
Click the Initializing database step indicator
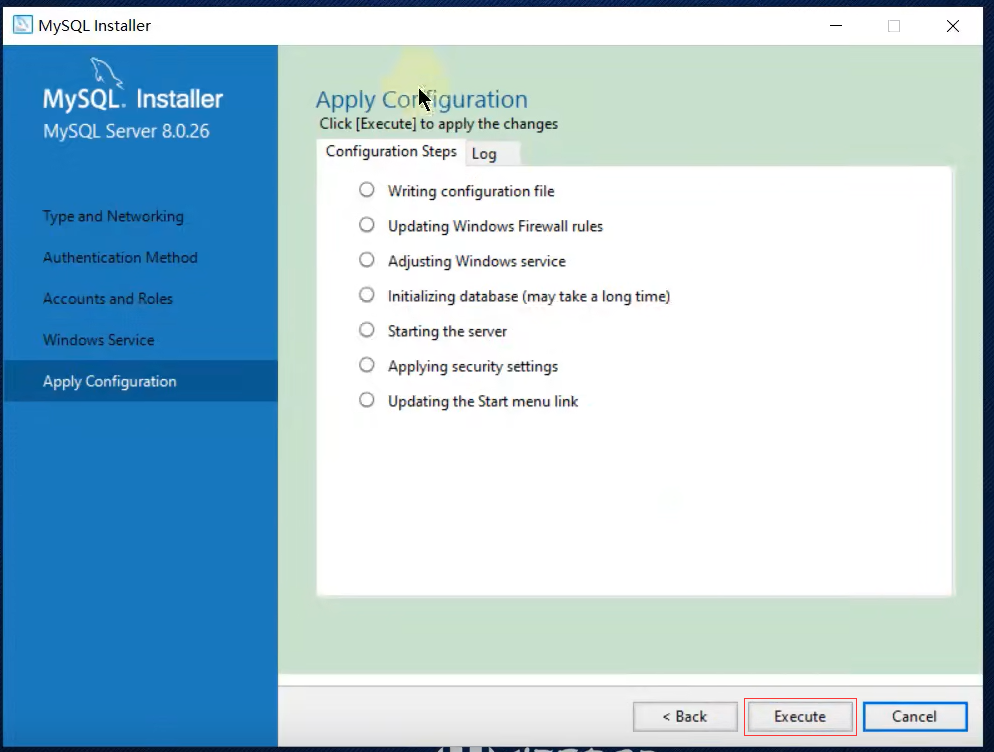pos(367,295)
